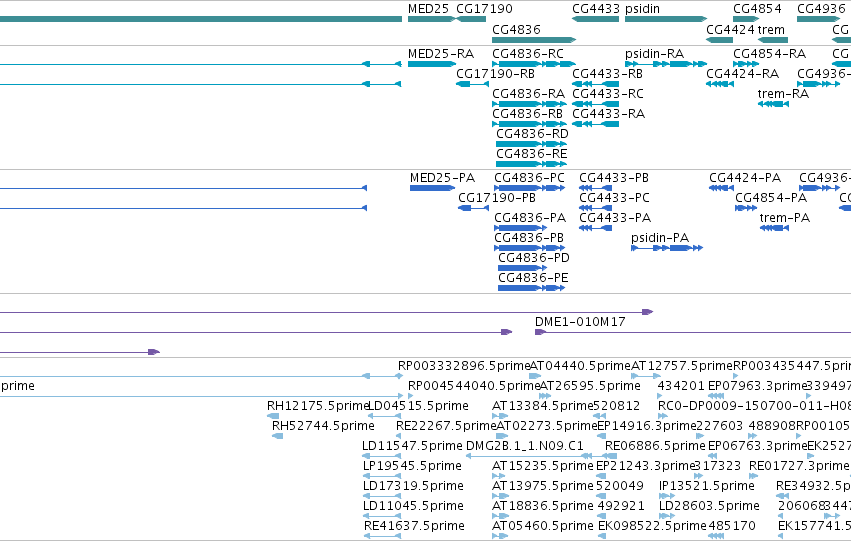Select the CG4854-RA transcript label

[770, 54]
